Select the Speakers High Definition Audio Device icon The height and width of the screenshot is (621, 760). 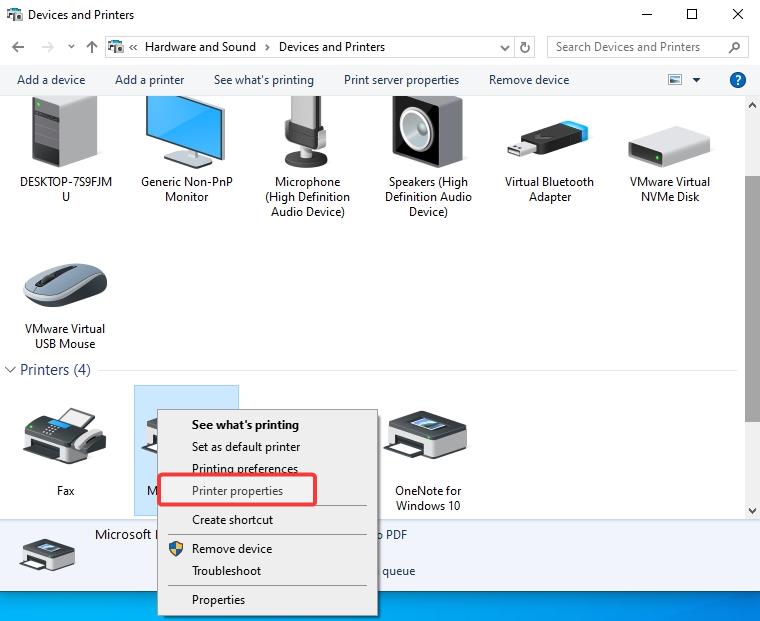428,131
